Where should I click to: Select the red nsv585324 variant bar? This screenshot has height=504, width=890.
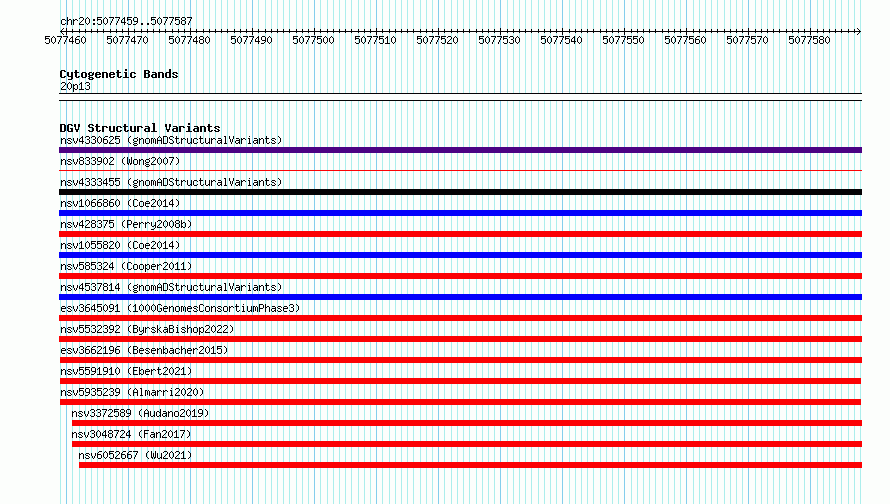tap(460, 276)
